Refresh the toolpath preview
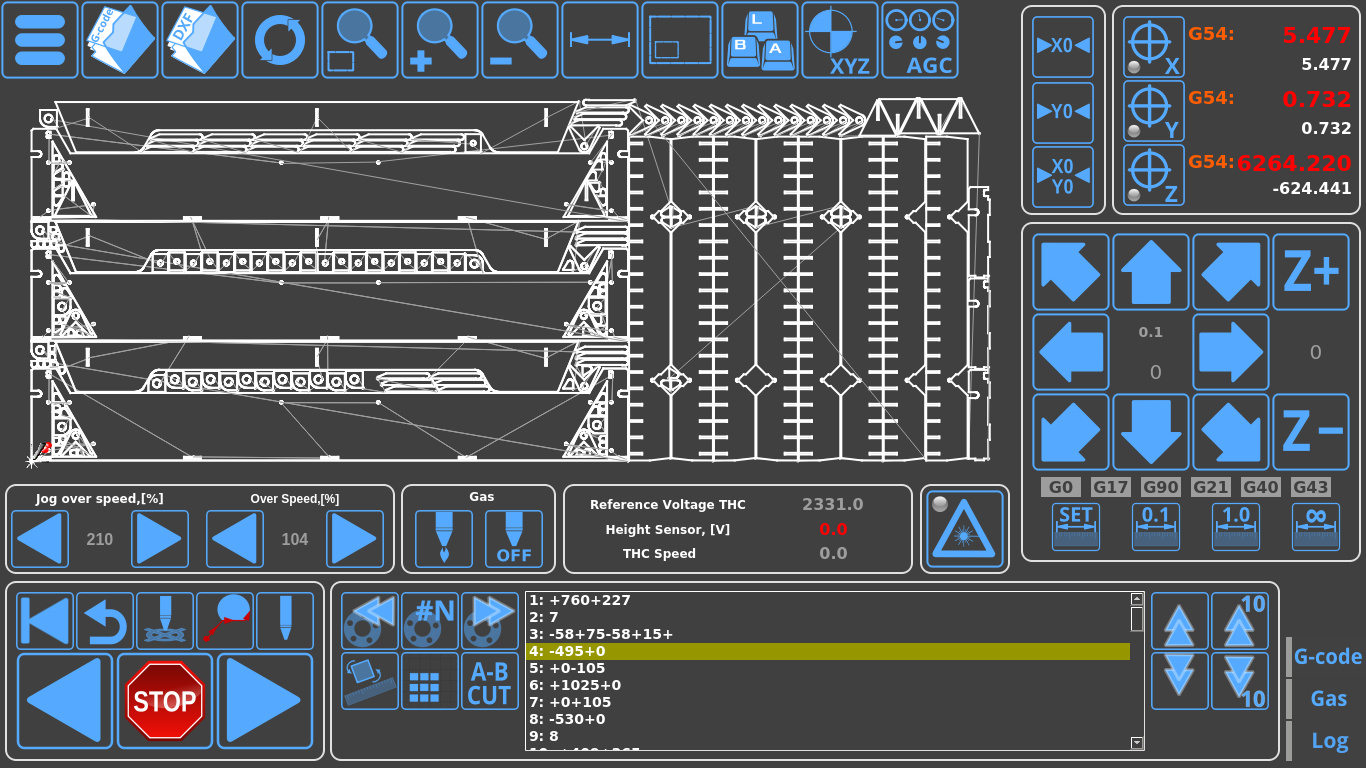This screenshot has width=1366, height=768. 280,40
